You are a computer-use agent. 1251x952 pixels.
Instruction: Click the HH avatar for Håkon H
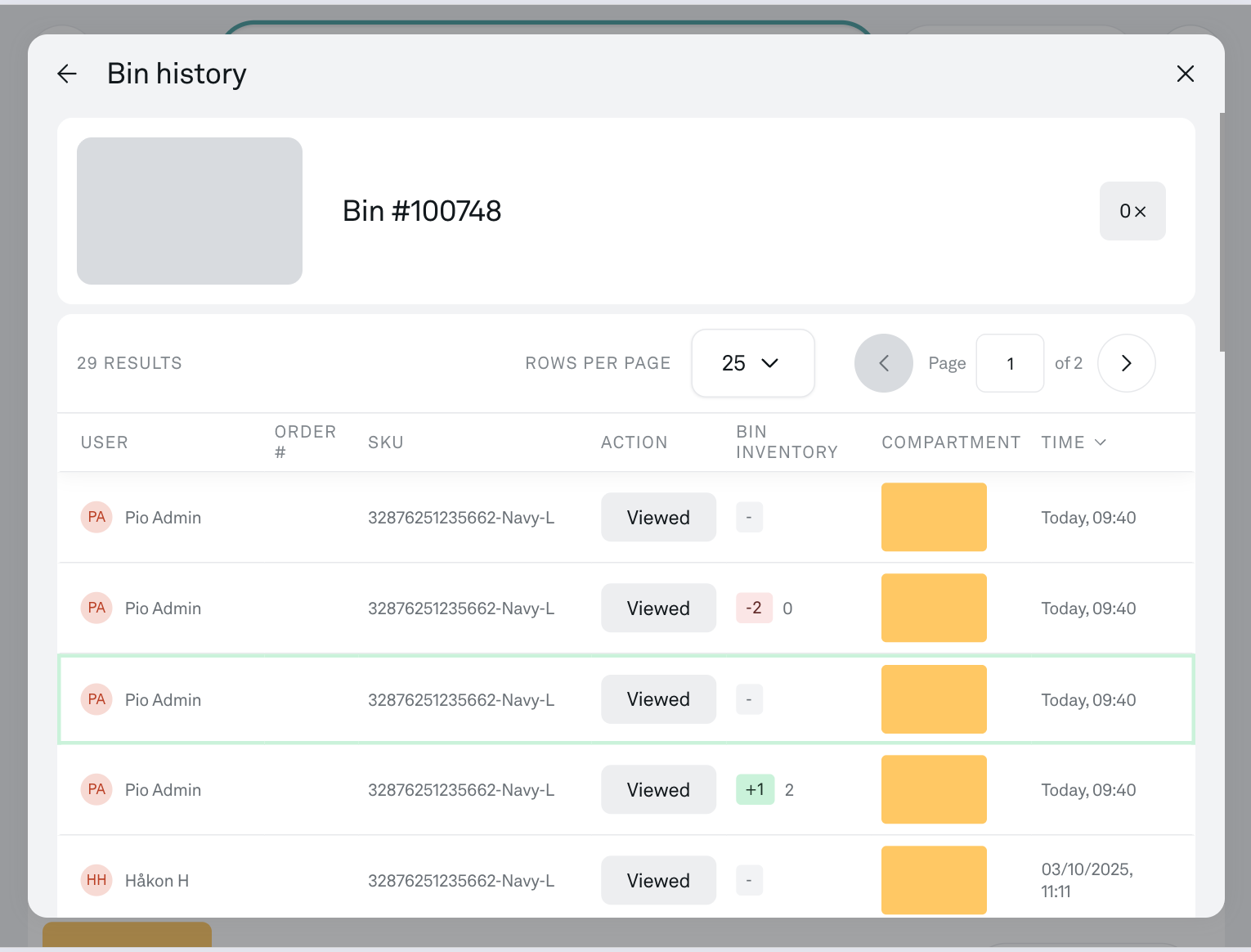point(96,881)
